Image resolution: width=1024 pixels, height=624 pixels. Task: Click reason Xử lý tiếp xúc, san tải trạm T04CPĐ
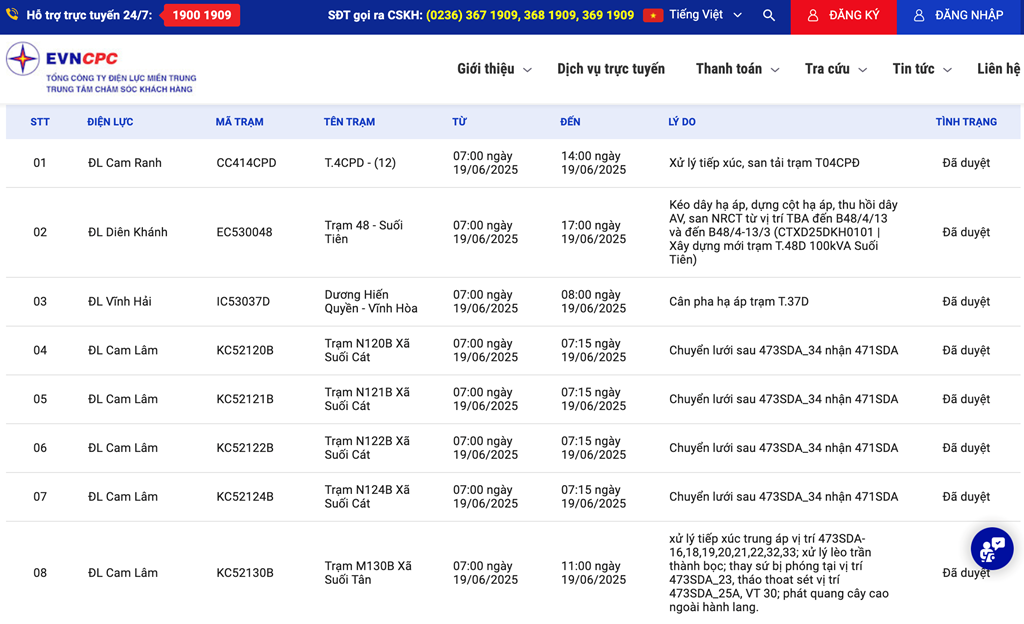(x=764, y=163)
